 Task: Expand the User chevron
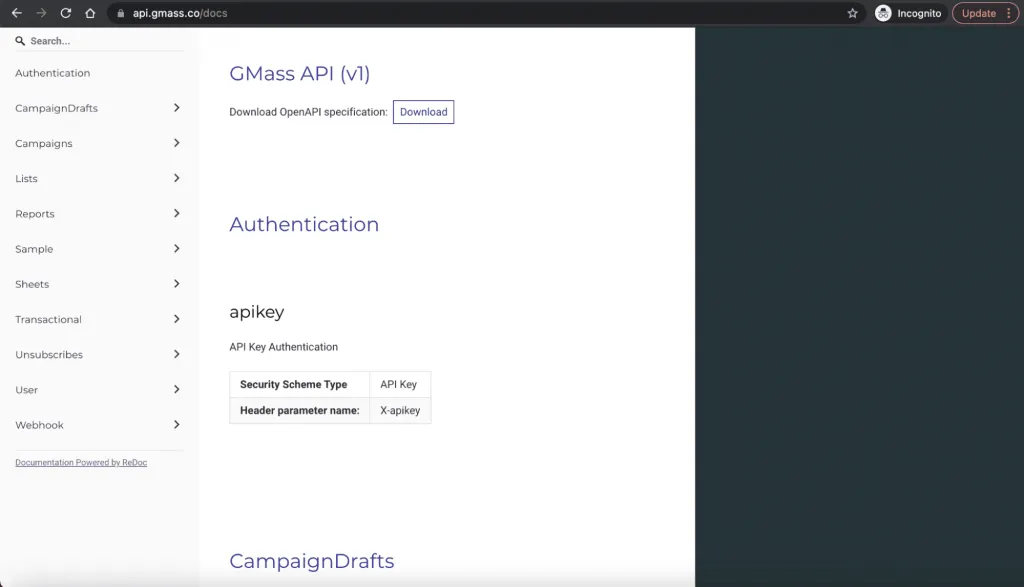tap(176, 390)
